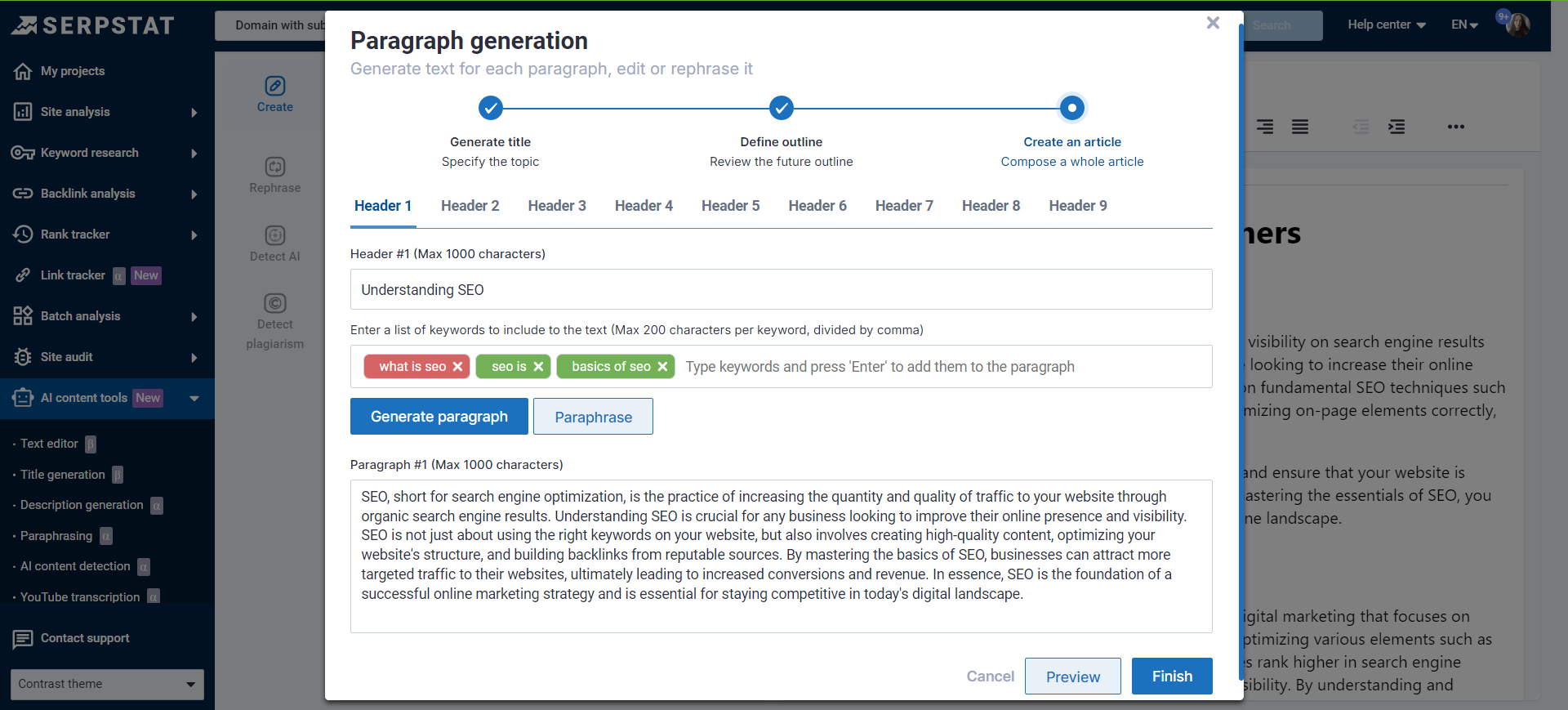Open the user profile avatar
This screenshot has width=1568, height=710.
(1517, 25)
